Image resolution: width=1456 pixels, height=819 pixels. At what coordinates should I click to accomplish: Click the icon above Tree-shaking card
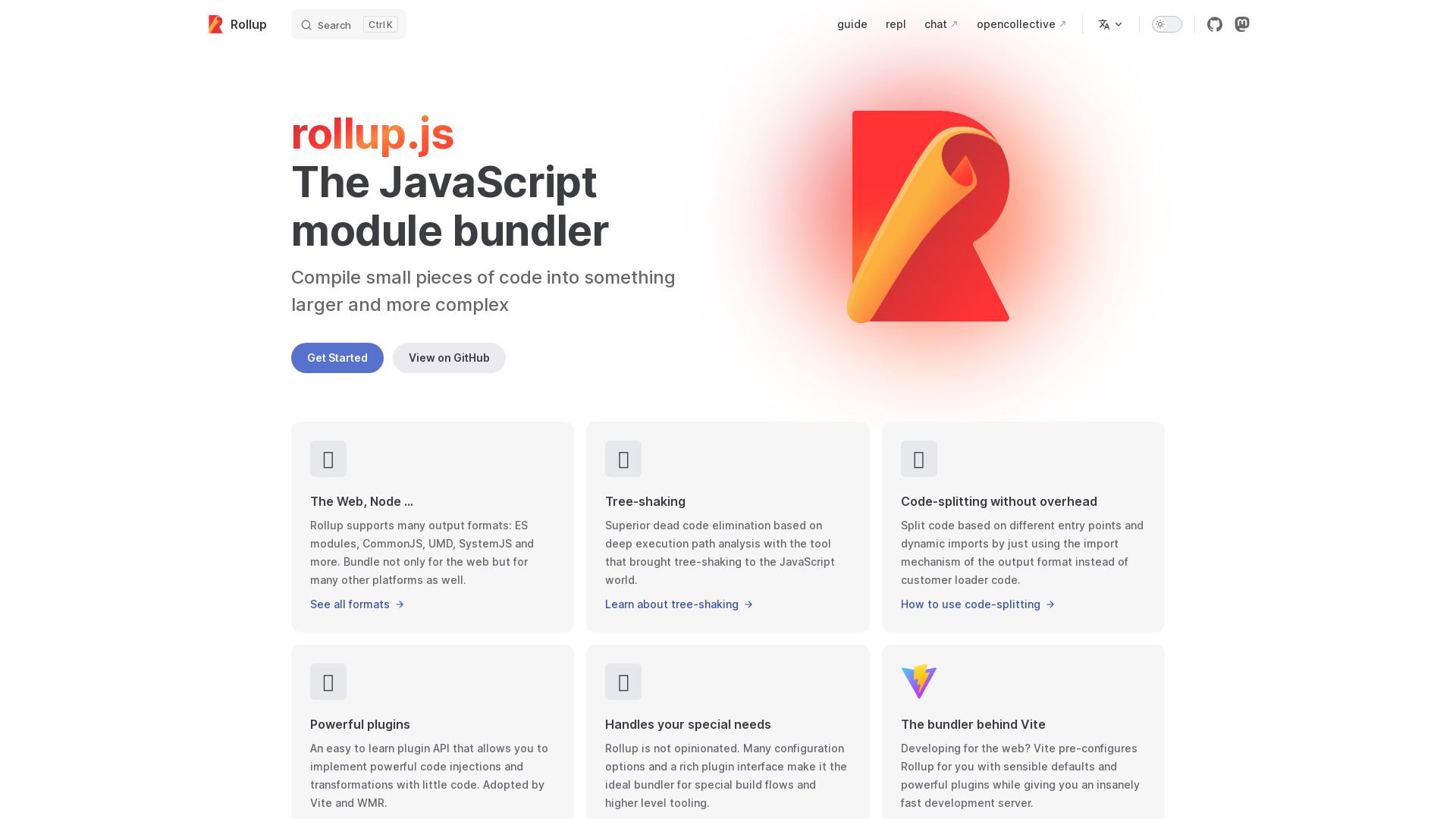pos(623,459)
